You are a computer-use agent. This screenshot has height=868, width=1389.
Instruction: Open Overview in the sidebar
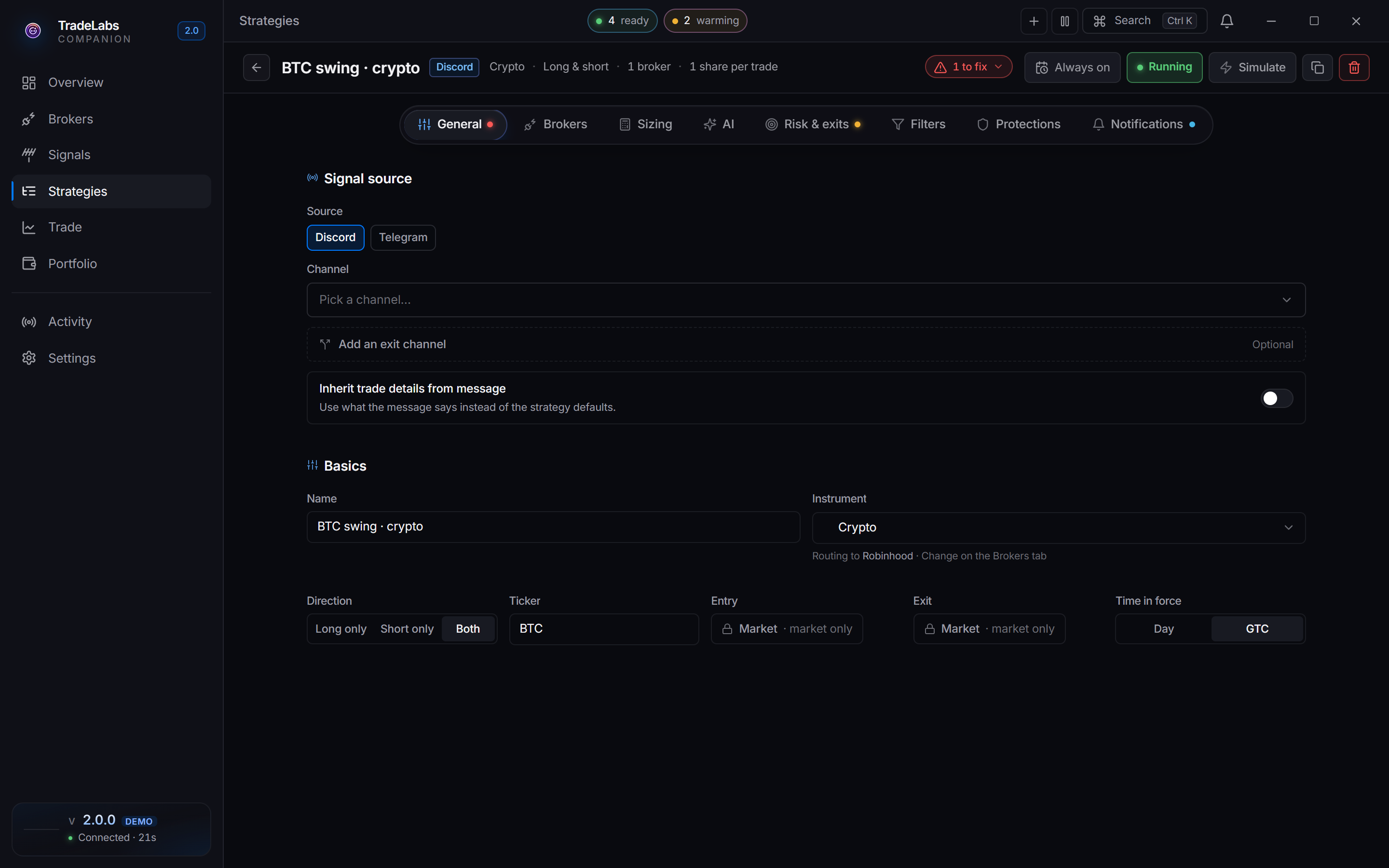coord(111,82)
